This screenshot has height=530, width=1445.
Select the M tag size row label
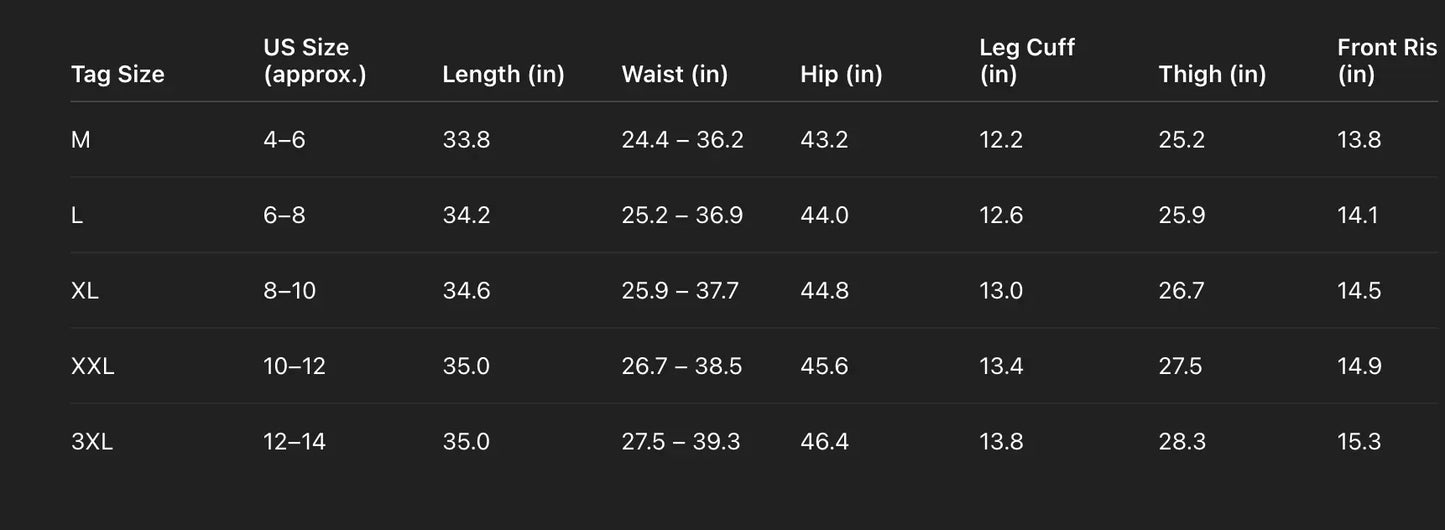click(81, 140)
